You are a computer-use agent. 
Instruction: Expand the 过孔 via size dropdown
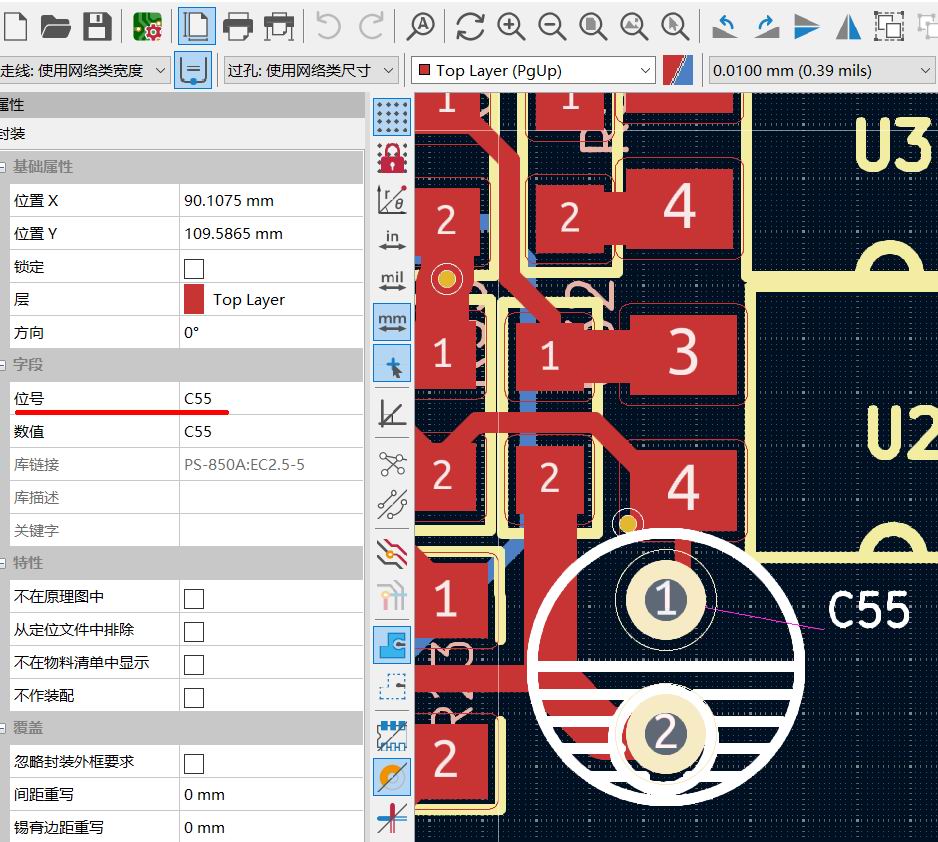[x=311, y=70]
